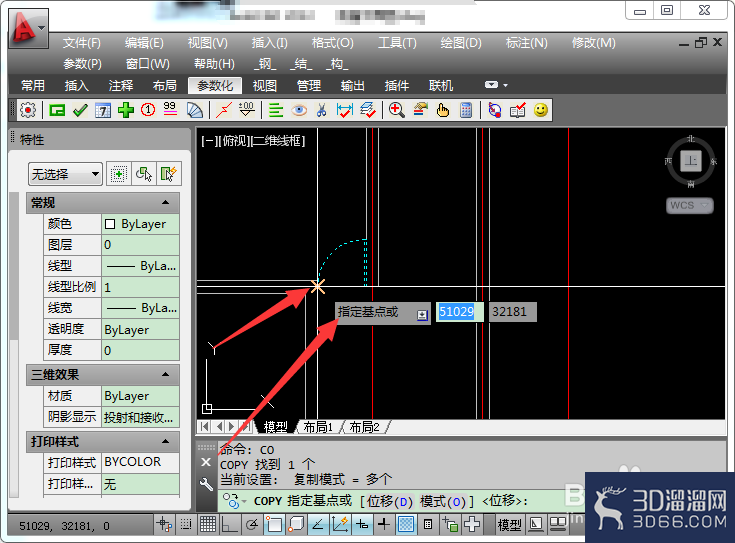Click the calculator icon in toolbar

(x=466, y=111)
